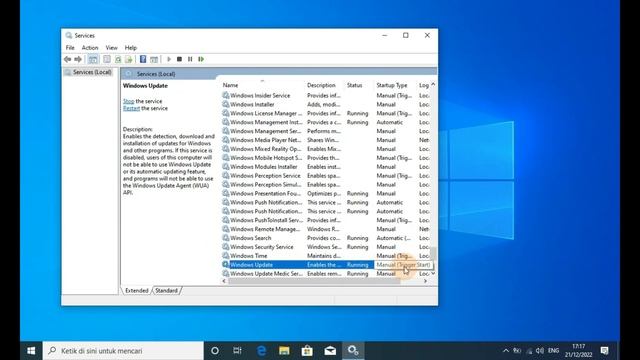
Task: Click the Back arrow toolbar icon
Action: pos(67,59)
